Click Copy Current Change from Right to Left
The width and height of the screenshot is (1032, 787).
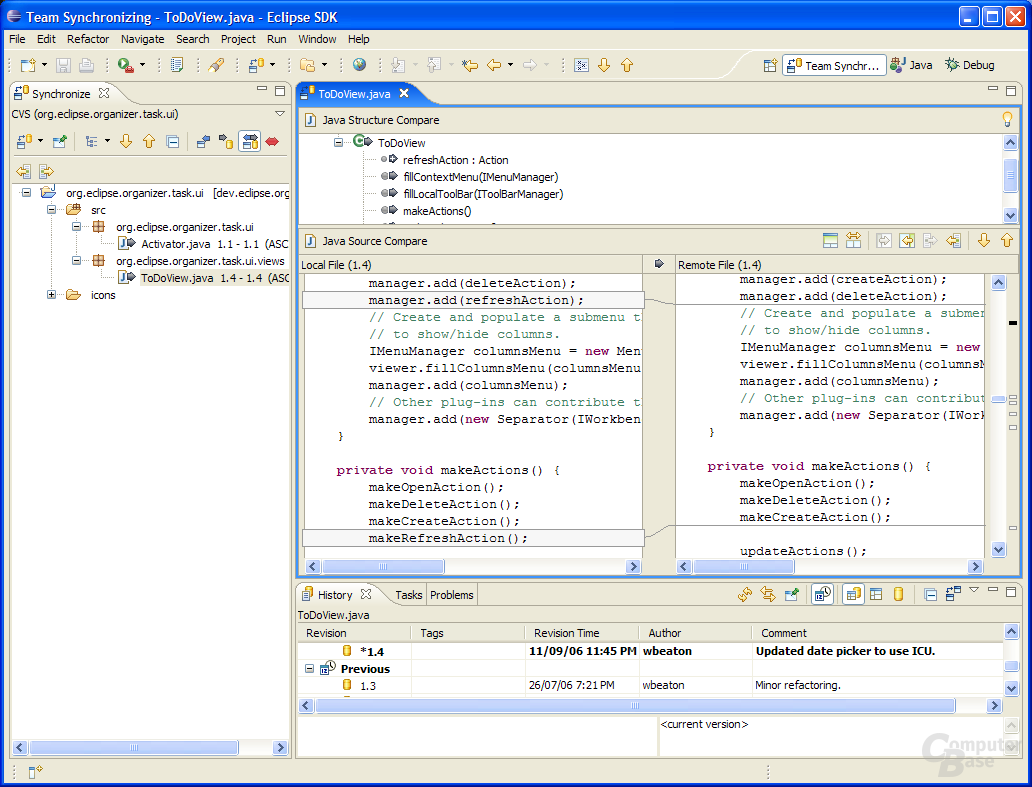[954, 241]
